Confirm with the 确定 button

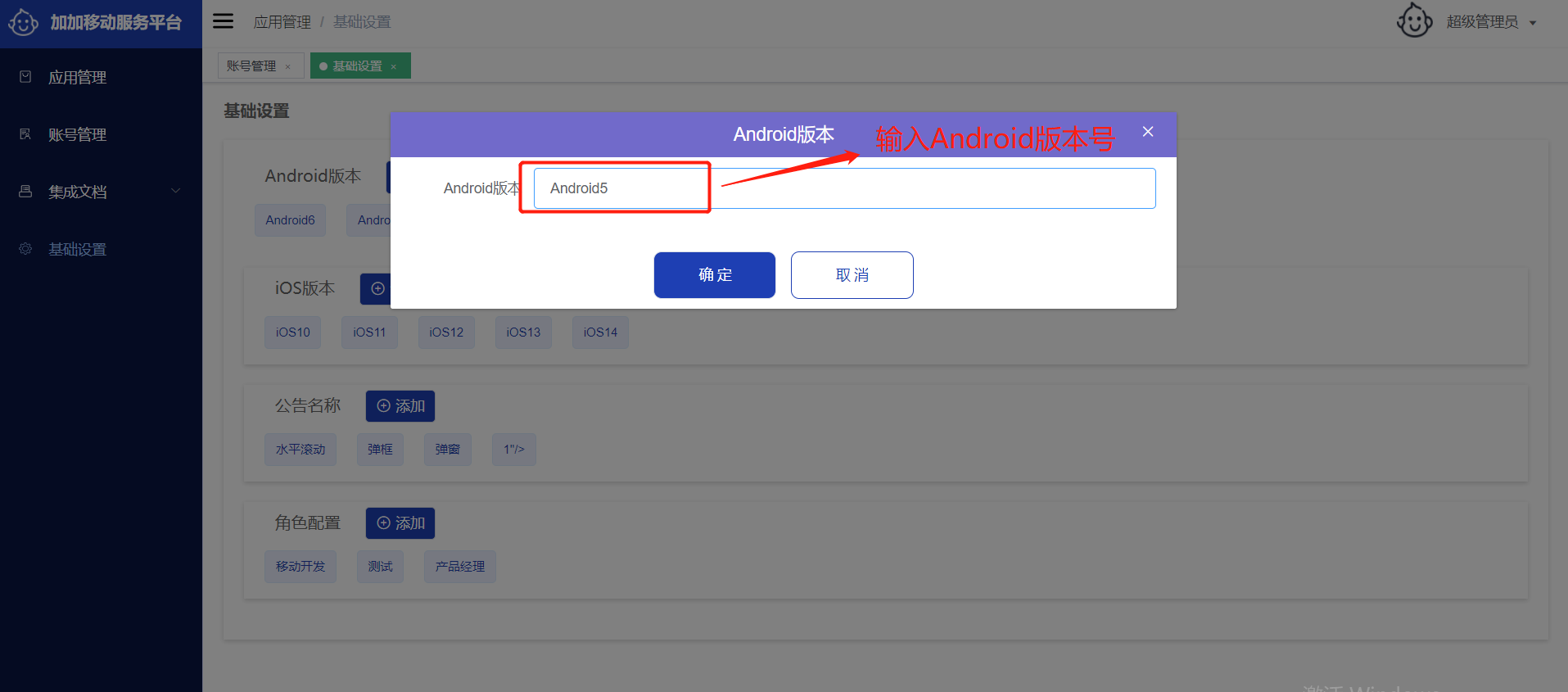(x=714, y=275)
